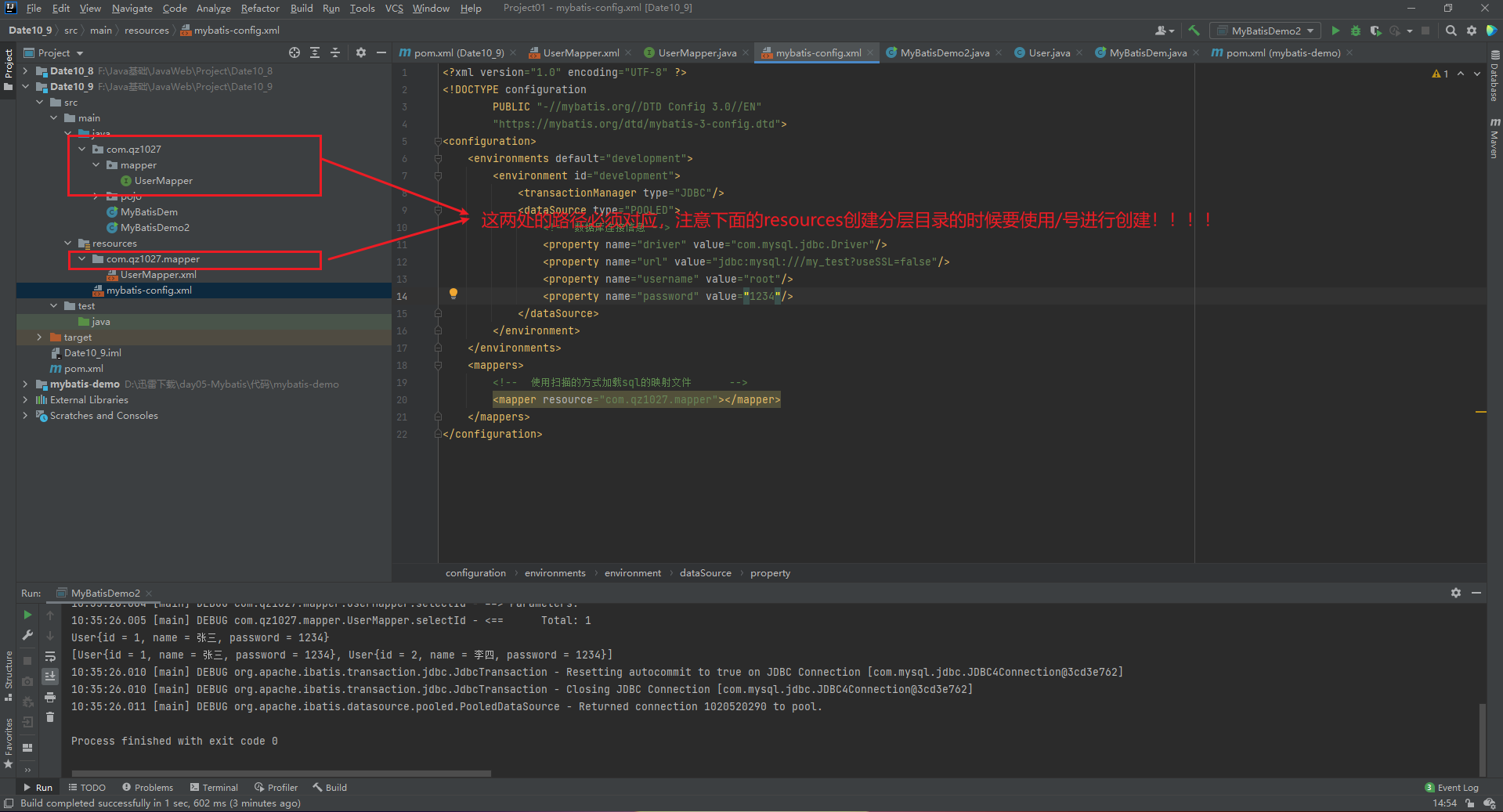The image size is (1503, 812).
Task: Collapse the com.qz1027 package node
Action: 82,149
